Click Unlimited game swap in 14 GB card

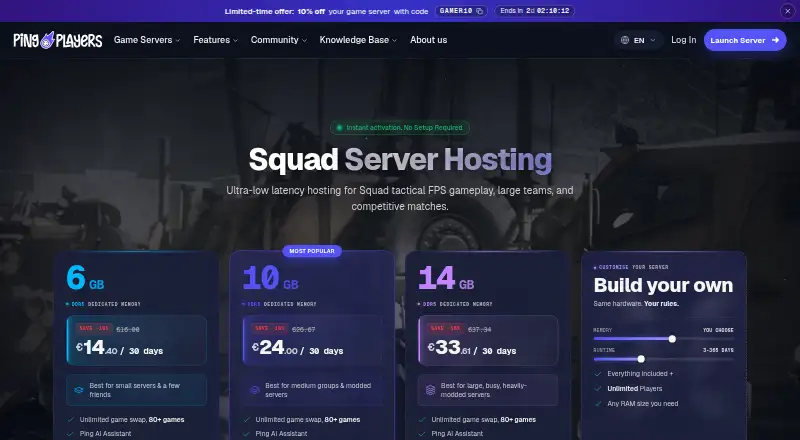pyautogui.click(x=483, y=420)
